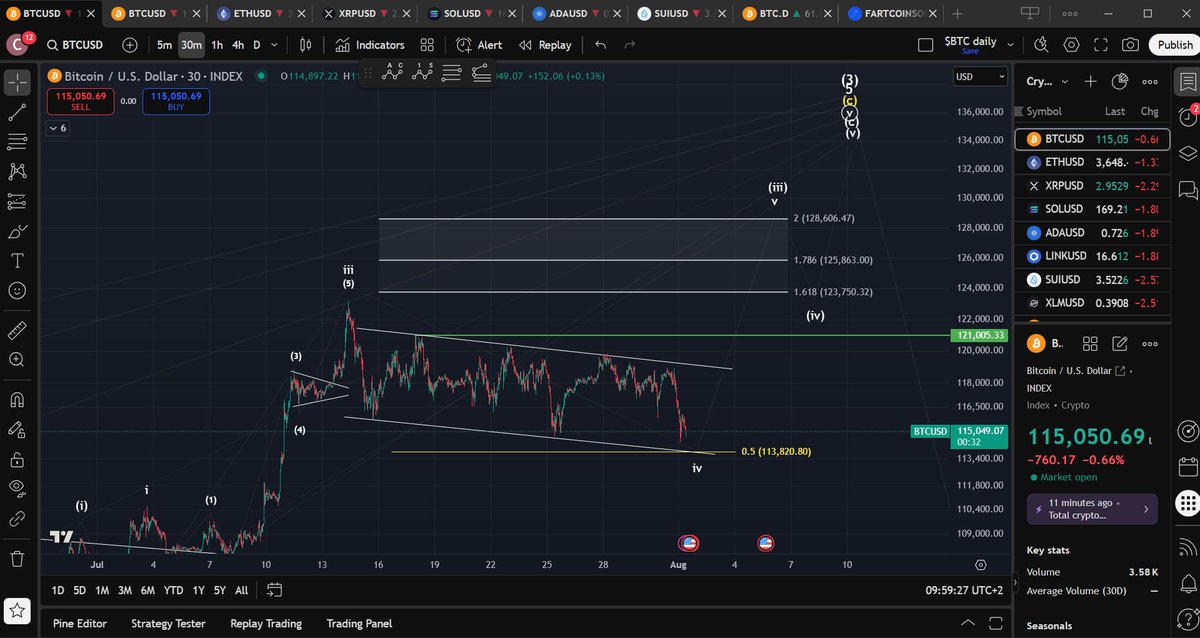Expand the Cry... watchlist name dropdown
The width and height of the screenshot is (1200, 638).
[x=1064, y=82]
